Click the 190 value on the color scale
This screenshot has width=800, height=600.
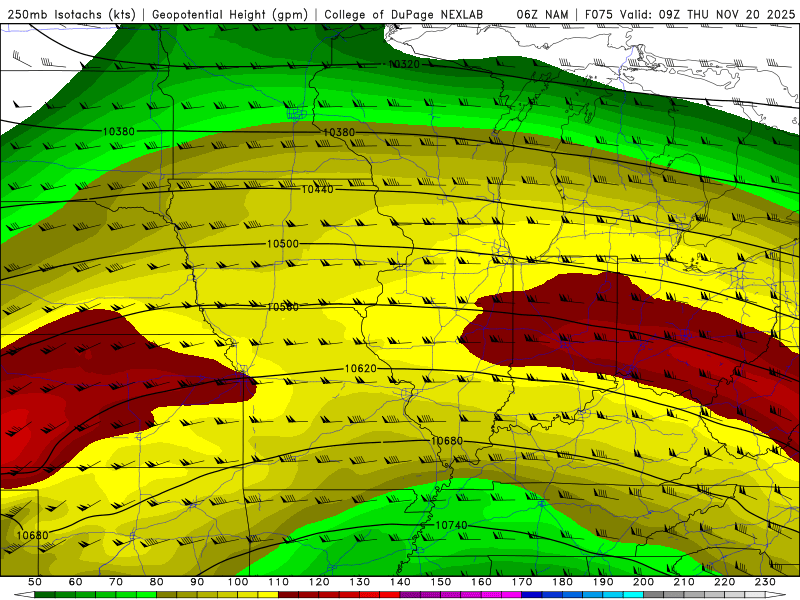point(603,582)
